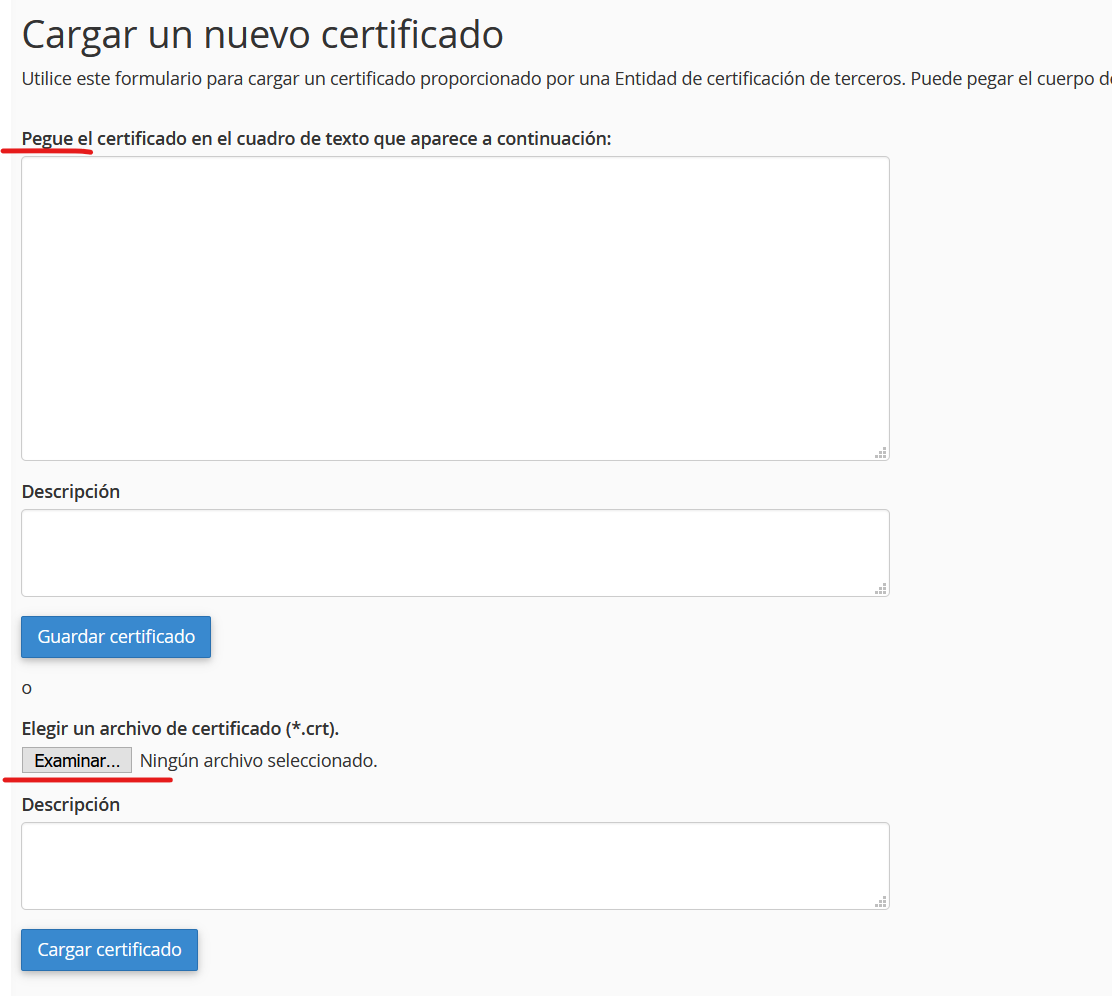Click red underline beneath Examinar button
Image resolution: width=1112 pixels, height=996 pixels.
click(88, 779)
